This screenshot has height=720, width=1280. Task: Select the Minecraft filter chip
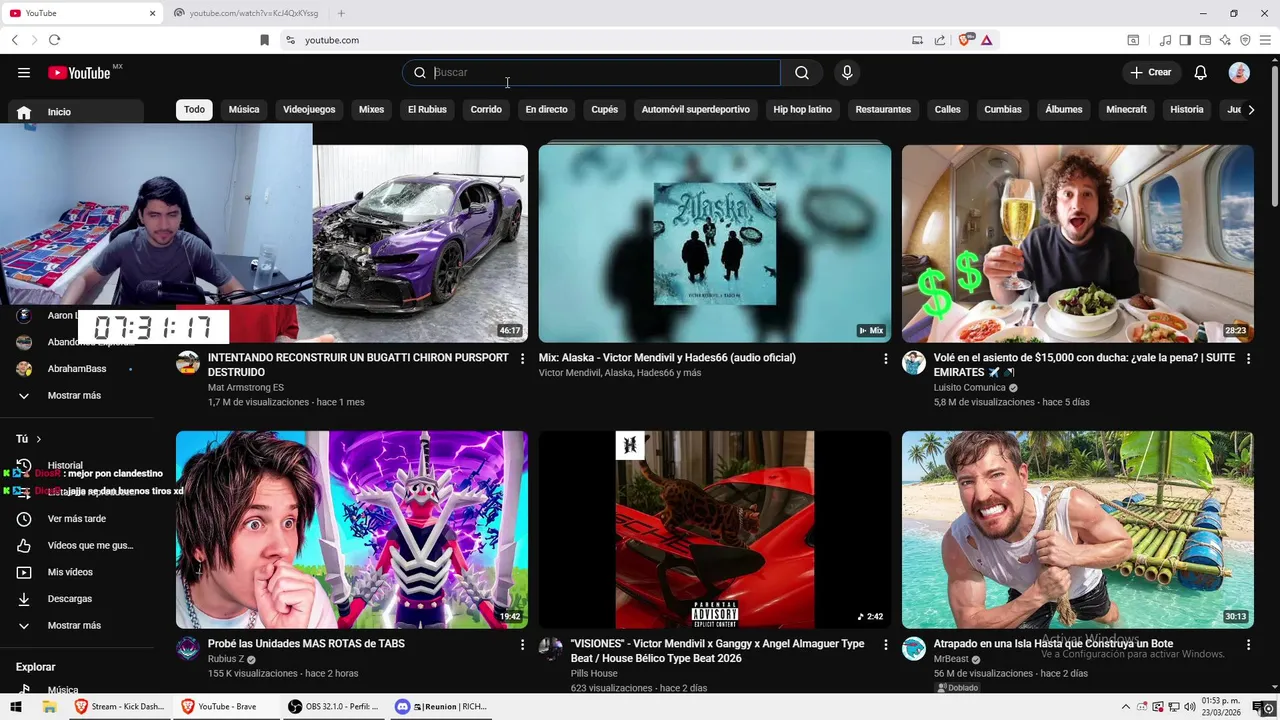point(1126,109)
